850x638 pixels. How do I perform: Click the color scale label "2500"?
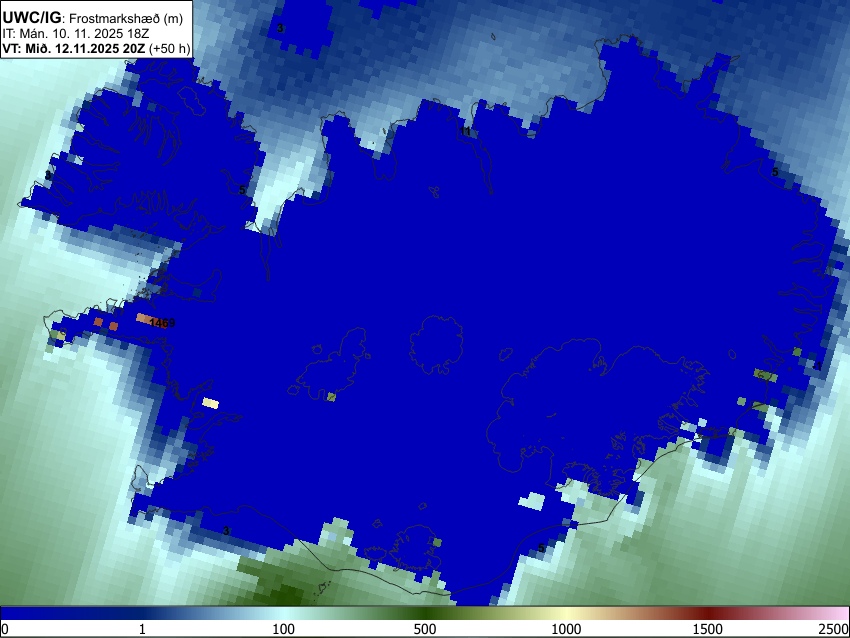pyautogui.click(x=834, y=629)
